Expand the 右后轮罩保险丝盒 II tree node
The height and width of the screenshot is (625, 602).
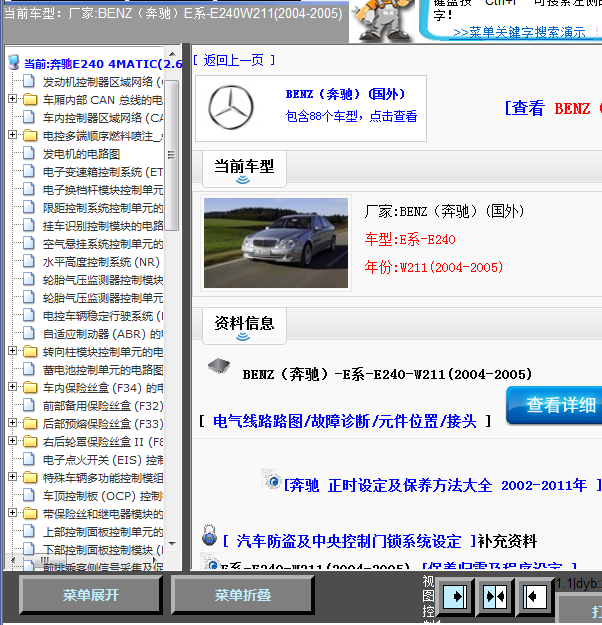pos(12,440)
